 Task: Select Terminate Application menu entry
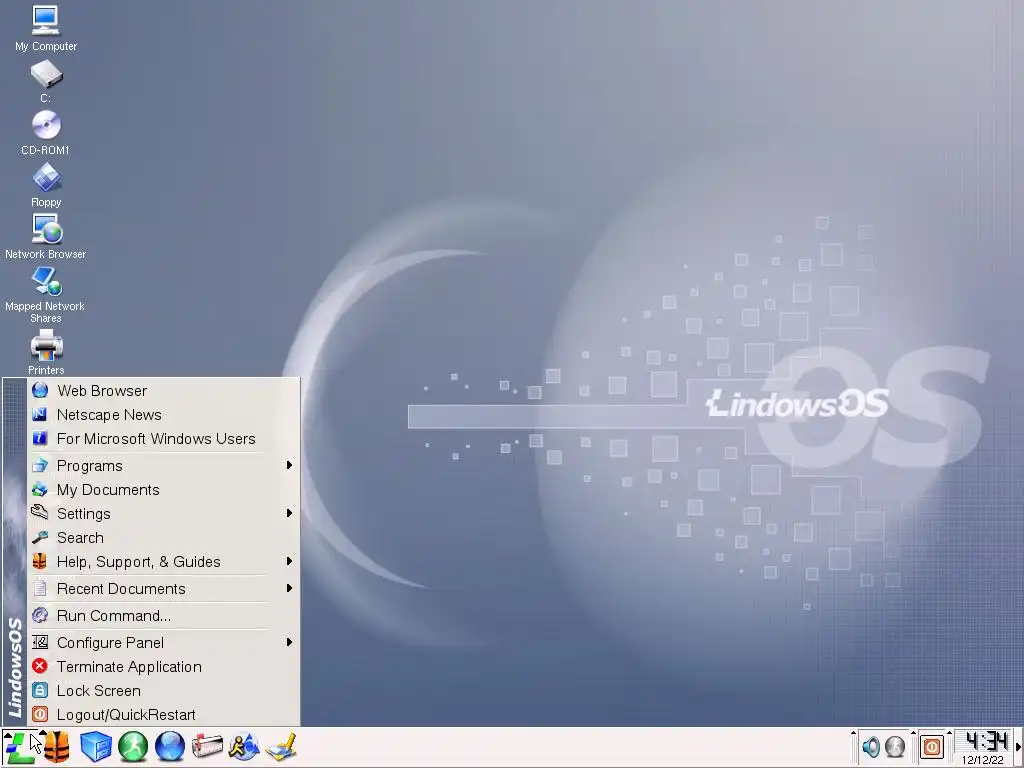click(x=164, y=667)
